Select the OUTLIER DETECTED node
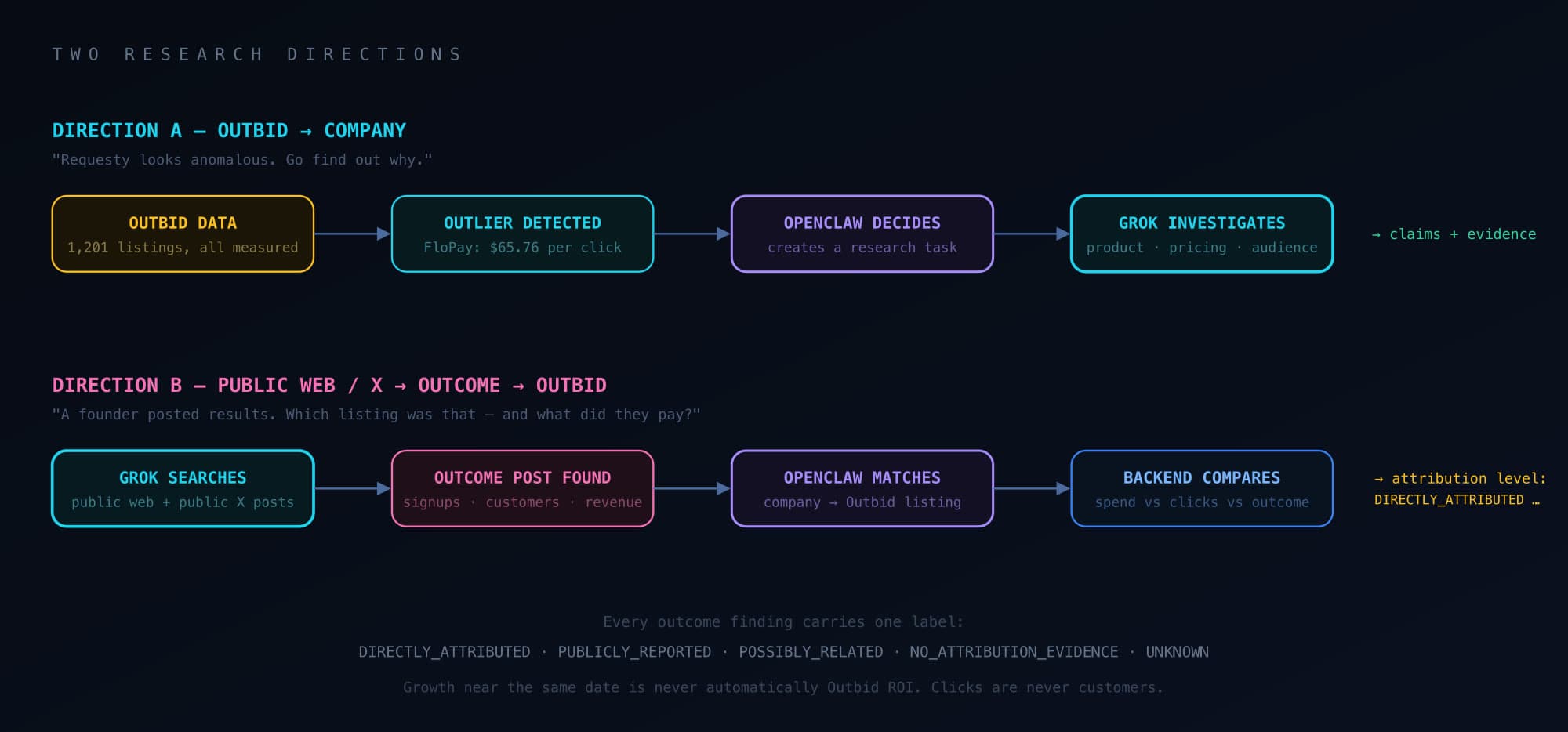Screen dimensions: 1568x732 pos(522,234)
